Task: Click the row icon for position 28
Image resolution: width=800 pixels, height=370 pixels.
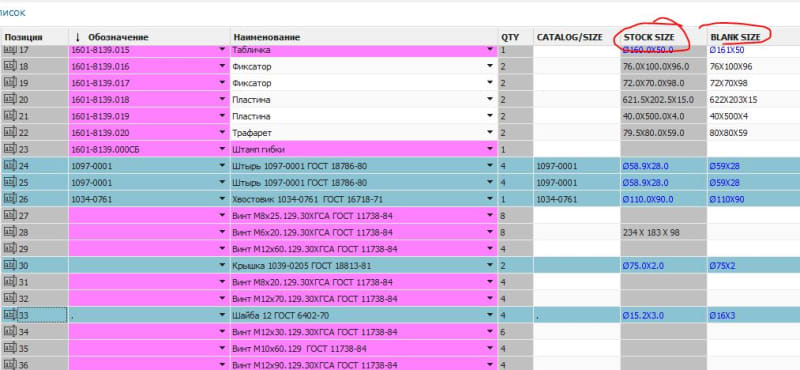Action: point(10,232)
